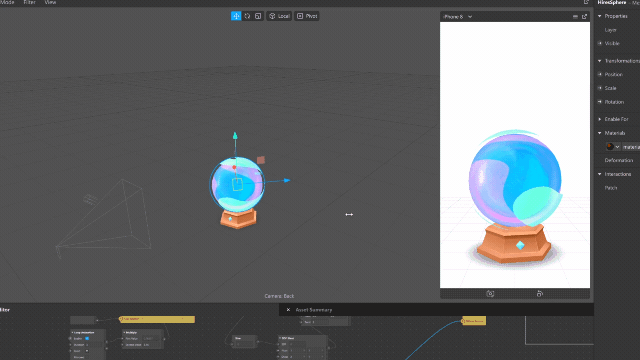Select the Rotate tool in viewport toolbar

[247, 16]
